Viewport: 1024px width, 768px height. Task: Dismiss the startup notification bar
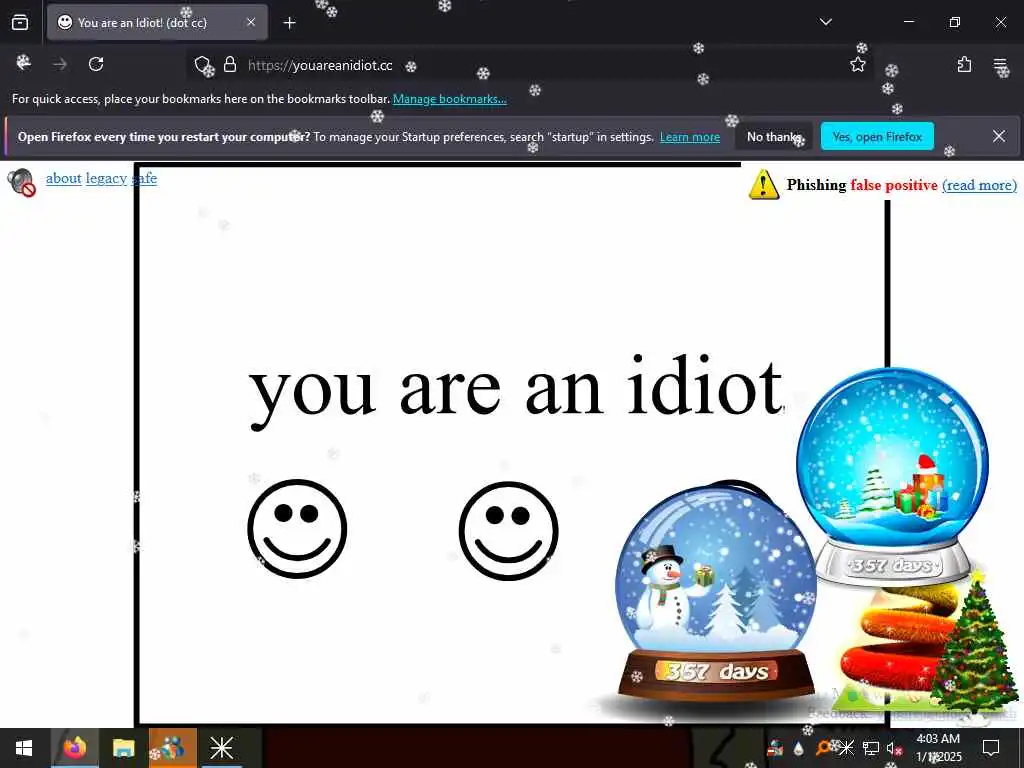pos(999,136)
